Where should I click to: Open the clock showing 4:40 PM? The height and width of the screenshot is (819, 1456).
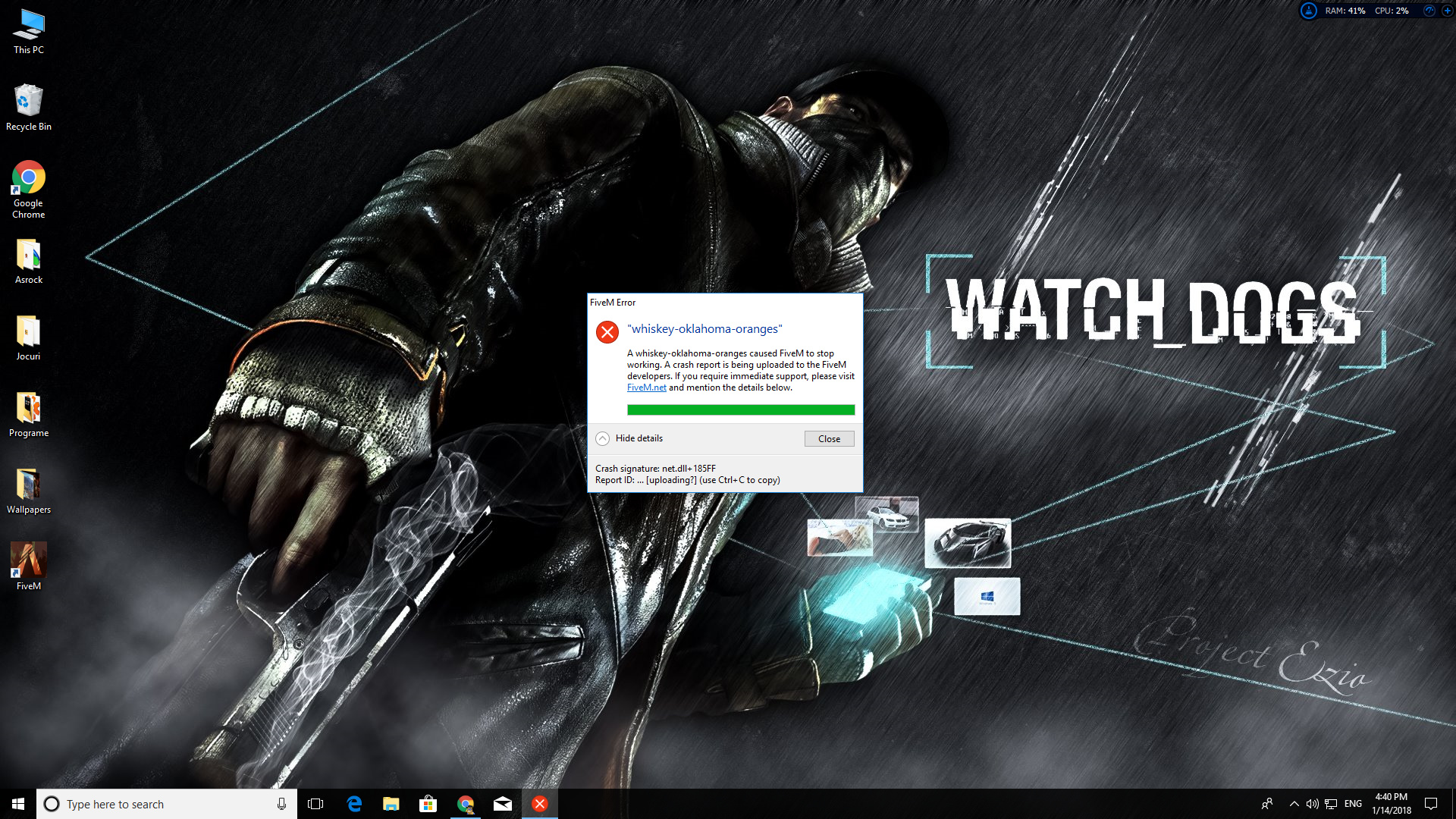(1392, 804)
